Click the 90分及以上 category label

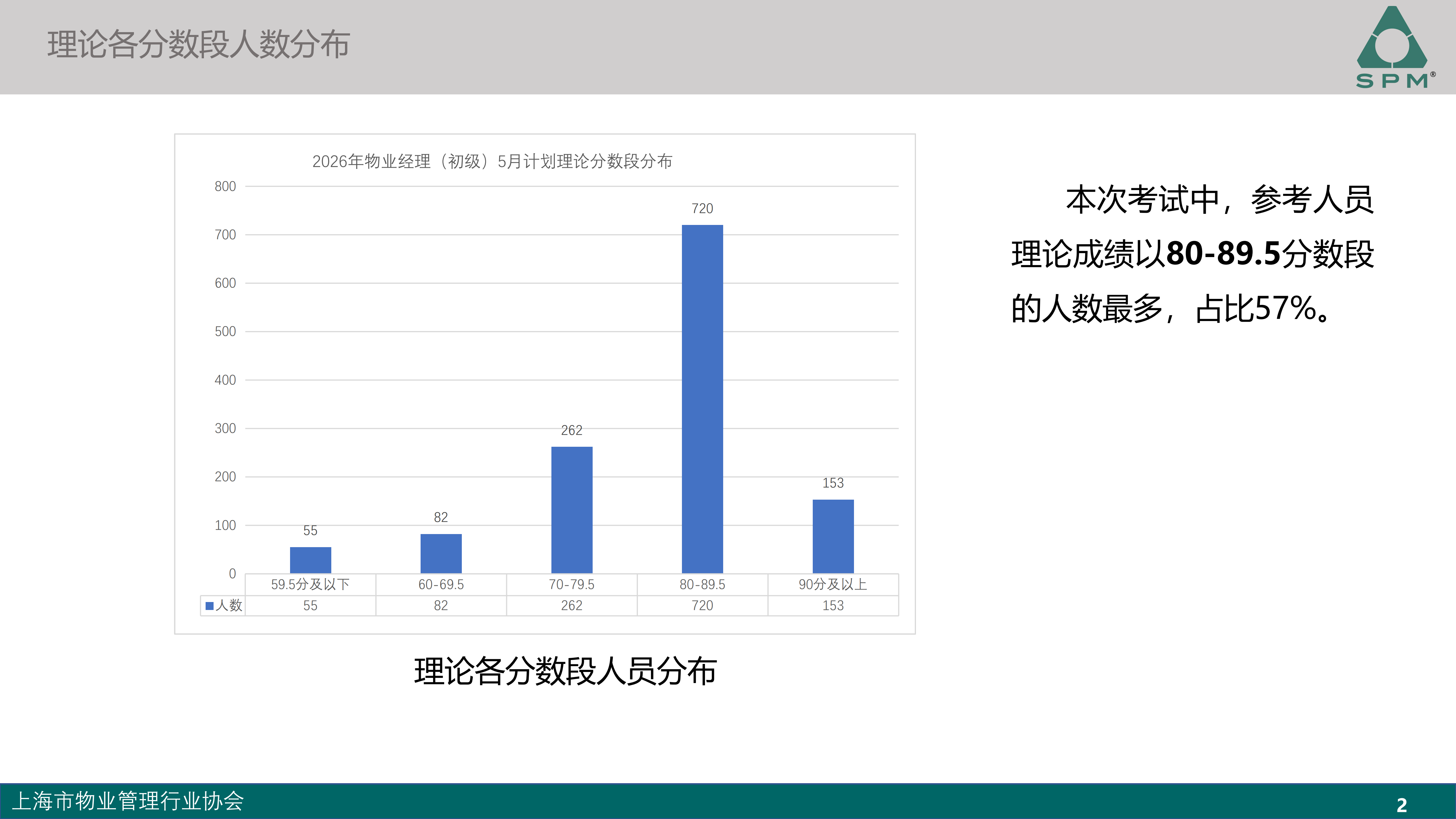click(833, 584)
